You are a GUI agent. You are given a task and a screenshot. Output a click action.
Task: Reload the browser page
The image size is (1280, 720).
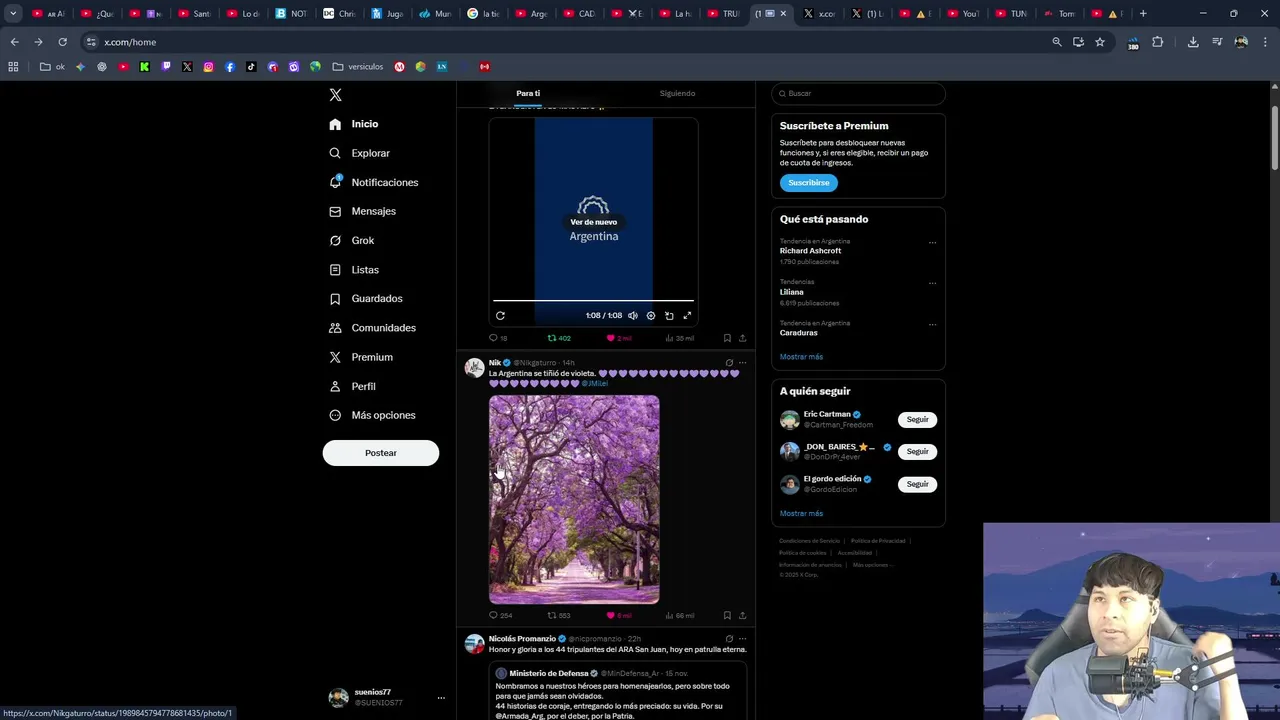62,42
